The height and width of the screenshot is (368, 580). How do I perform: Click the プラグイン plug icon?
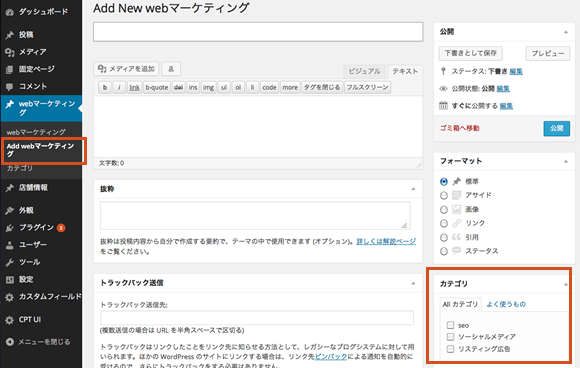pos(10,228)
